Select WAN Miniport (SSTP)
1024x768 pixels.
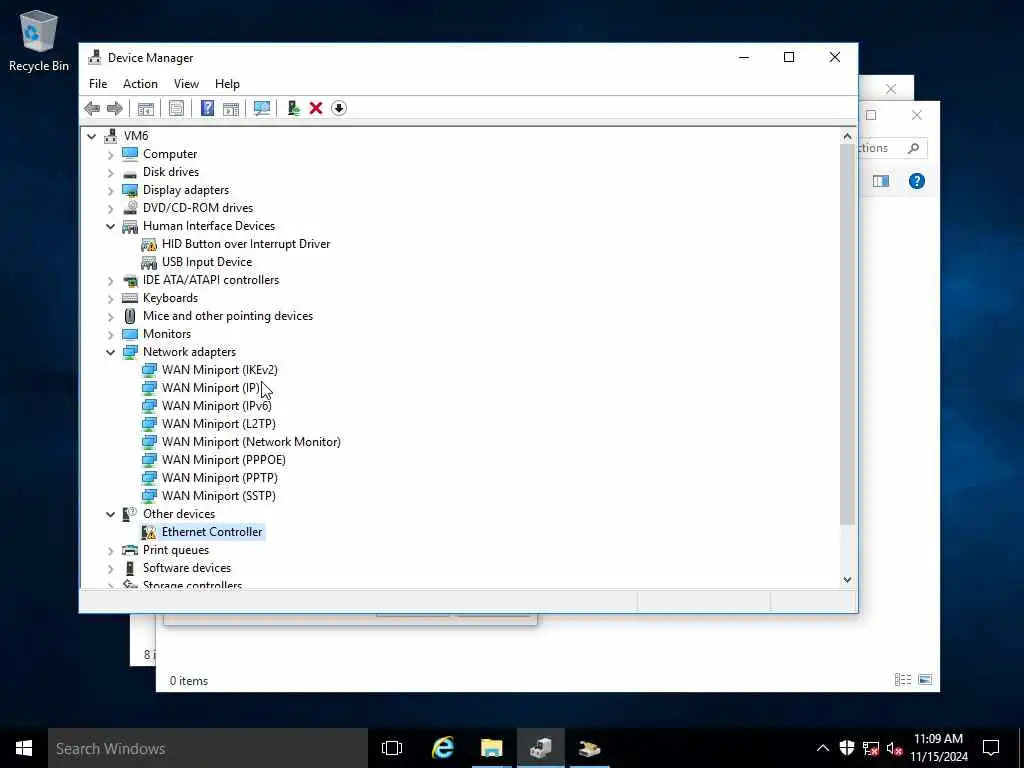(x=218, y=496)
